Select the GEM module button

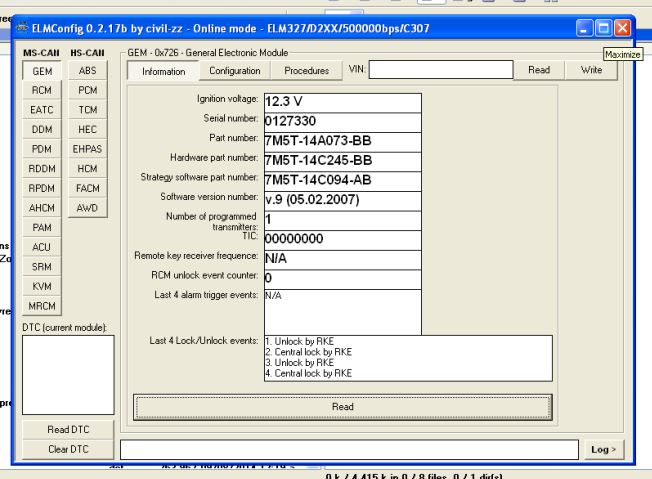(42, 71)
